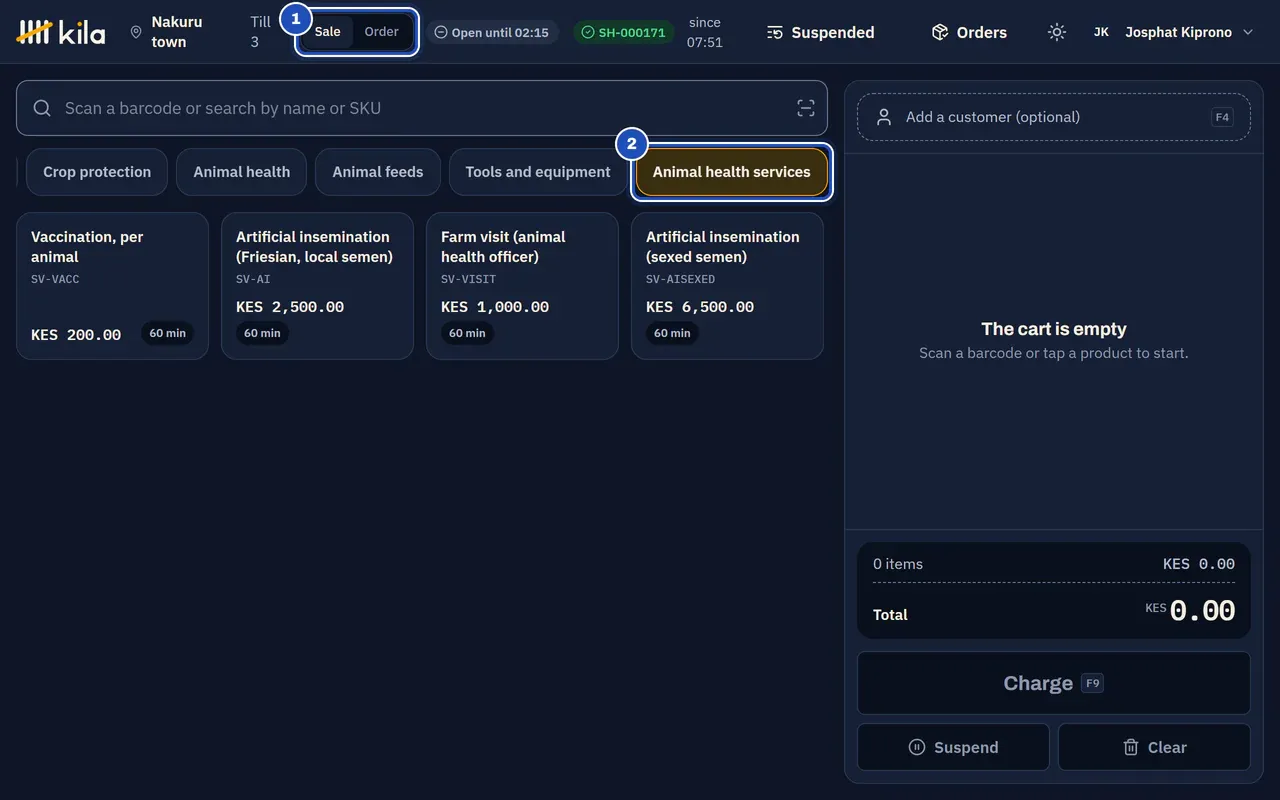Add Farm visit animal health officer
1280x800 pixels.
[x=522, y=285]
